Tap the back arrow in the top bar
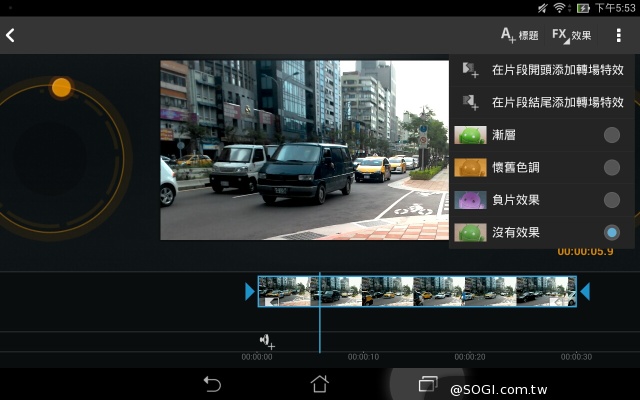This screenshot has width=640, height=400. coord(11,36)
